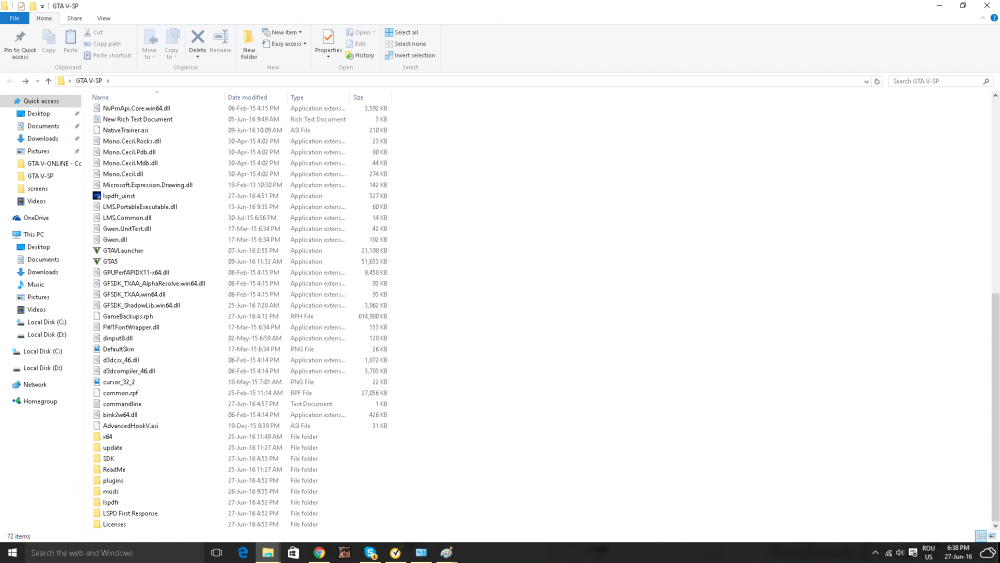Click Invert selection in ribbon
Viewport: 1000px width, 563px height.
click(410, 55)
